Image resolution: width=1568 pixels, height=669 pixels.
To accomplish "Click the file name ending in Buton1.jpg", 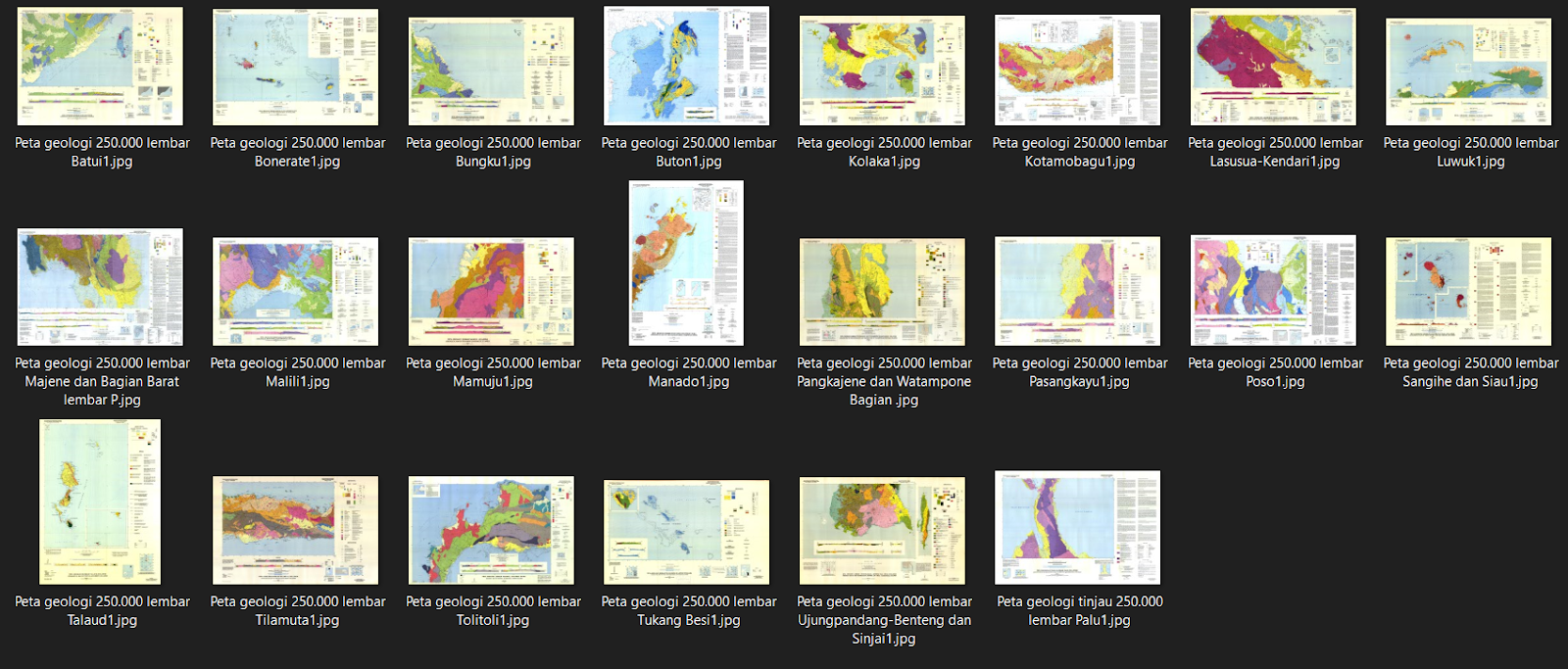I will pyautogui.click(x=689, y=152).
